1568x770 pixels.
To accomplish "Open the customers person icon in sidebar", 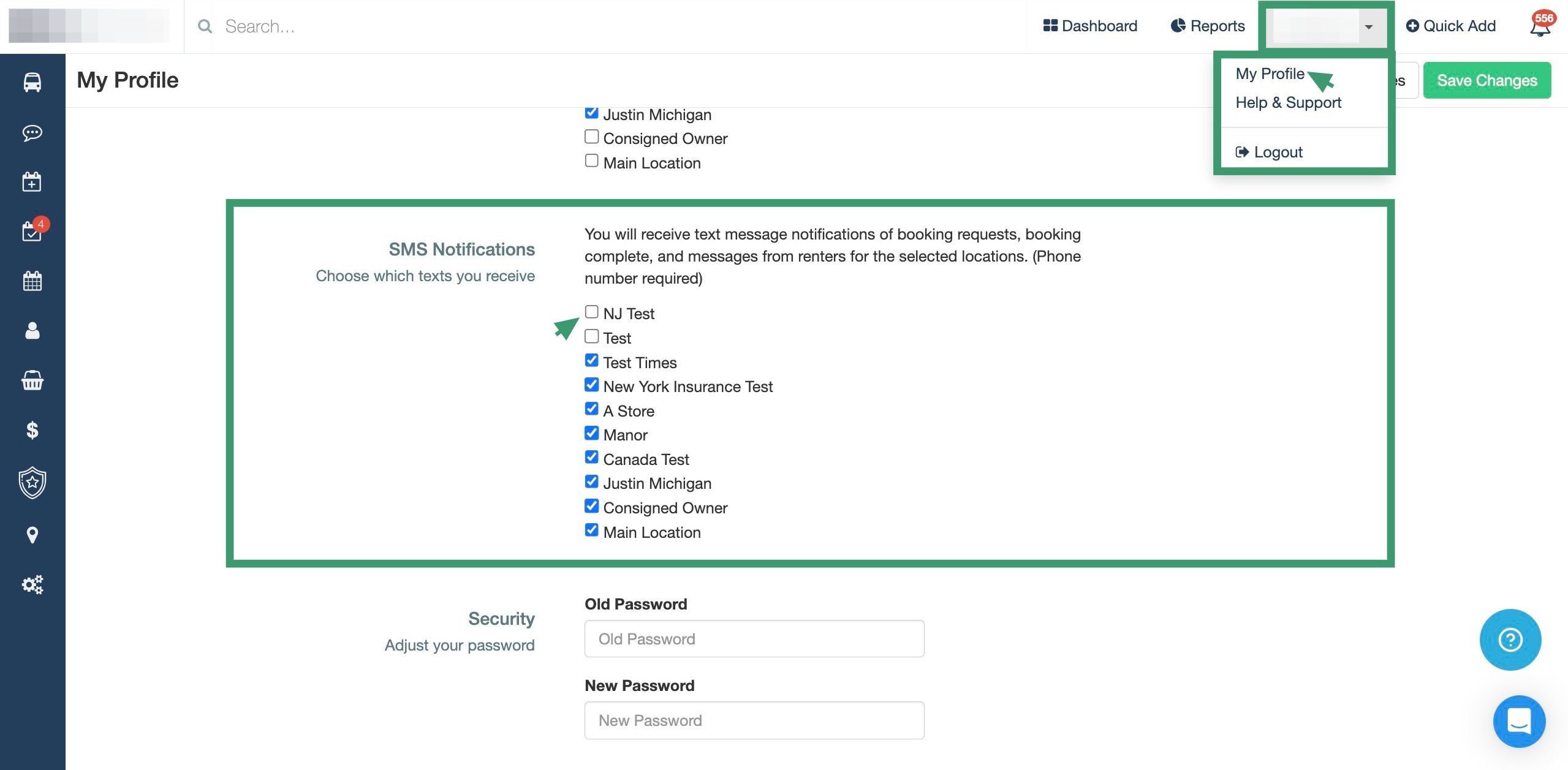I will tap(32, 331).
